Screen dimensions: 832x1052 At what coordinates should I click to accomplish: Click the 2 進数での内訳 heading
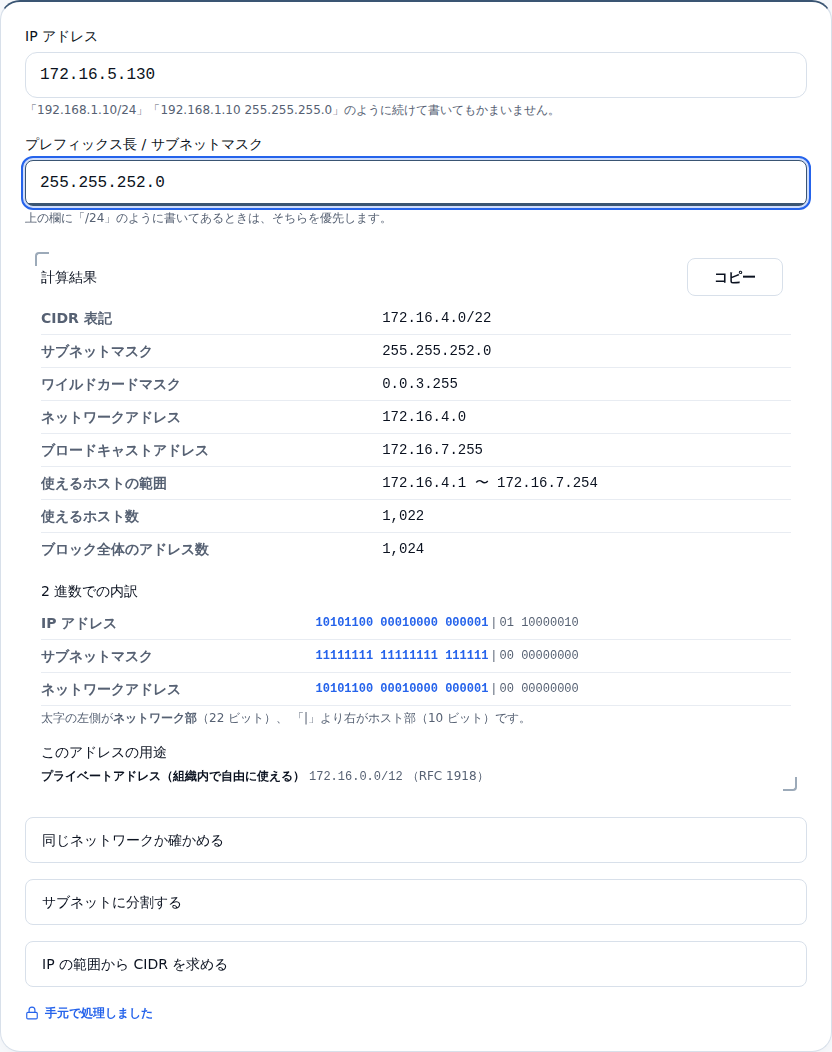89,591
